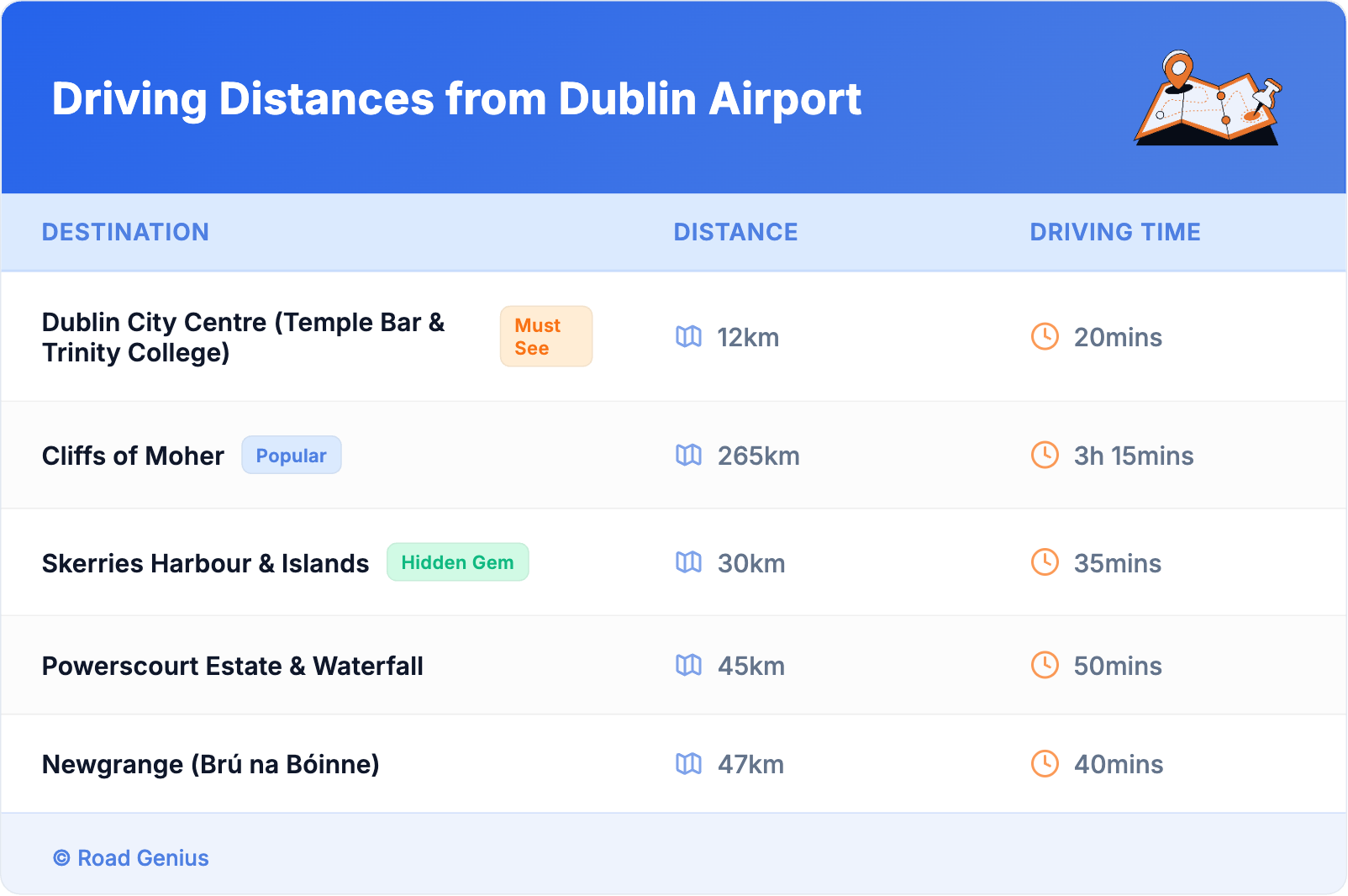Select the Hidden Gem badge
The height and width of the screenshot is (896, 1348).
tap(457, 562)
